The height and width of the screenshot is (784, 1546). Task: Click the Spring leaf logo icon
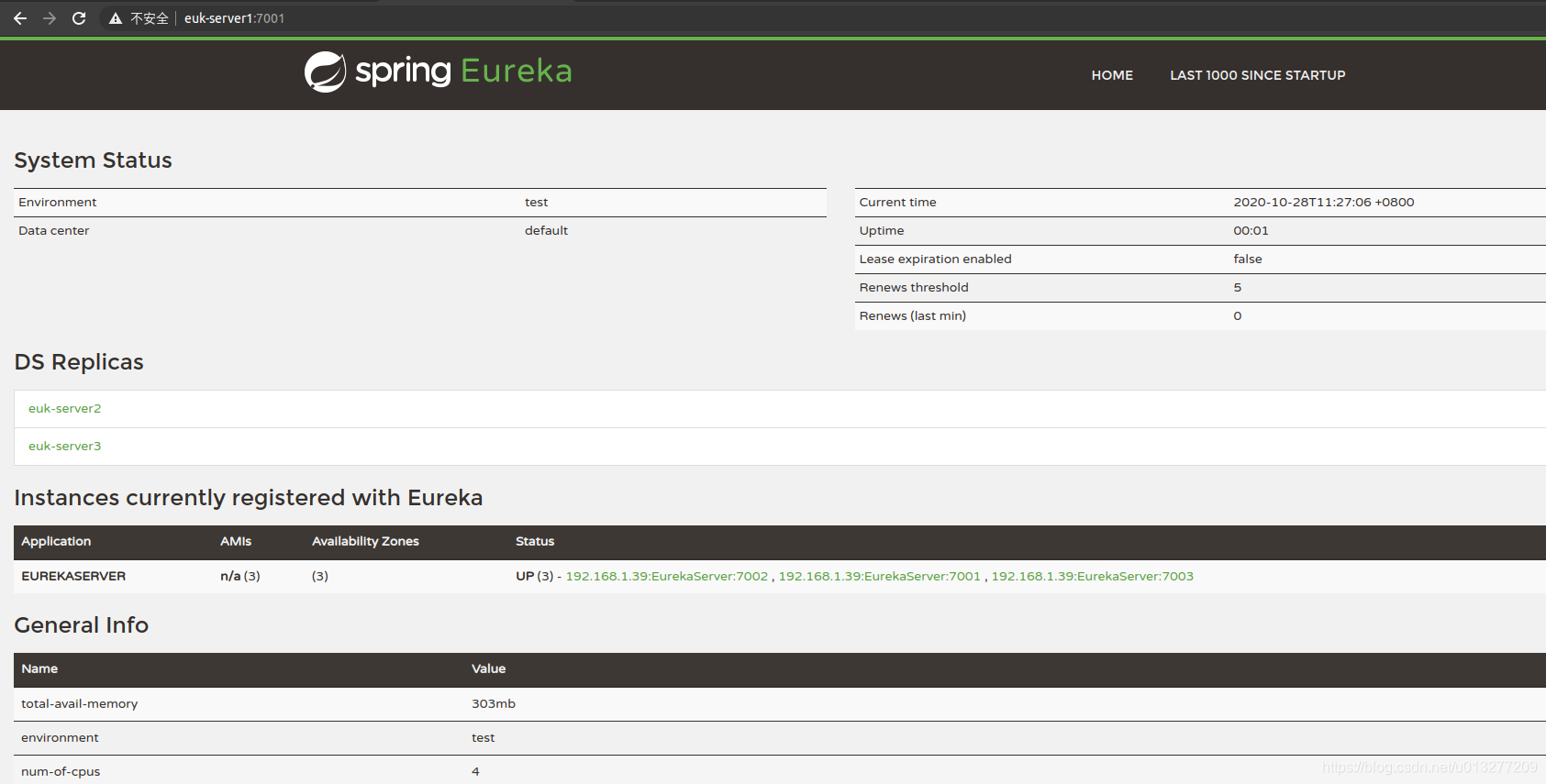(326, 72)
